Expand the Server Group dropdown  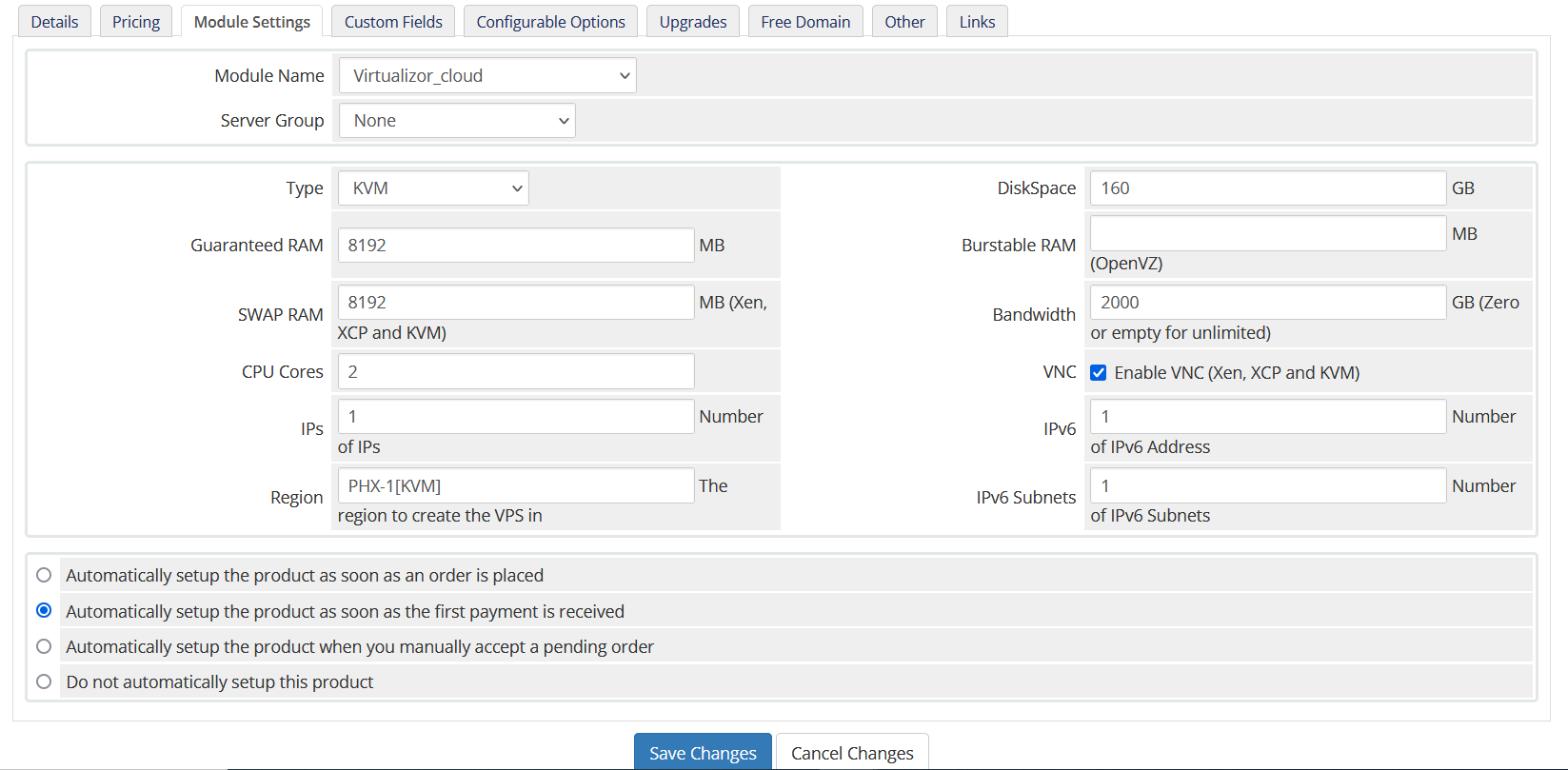click(x=457, y=120)
